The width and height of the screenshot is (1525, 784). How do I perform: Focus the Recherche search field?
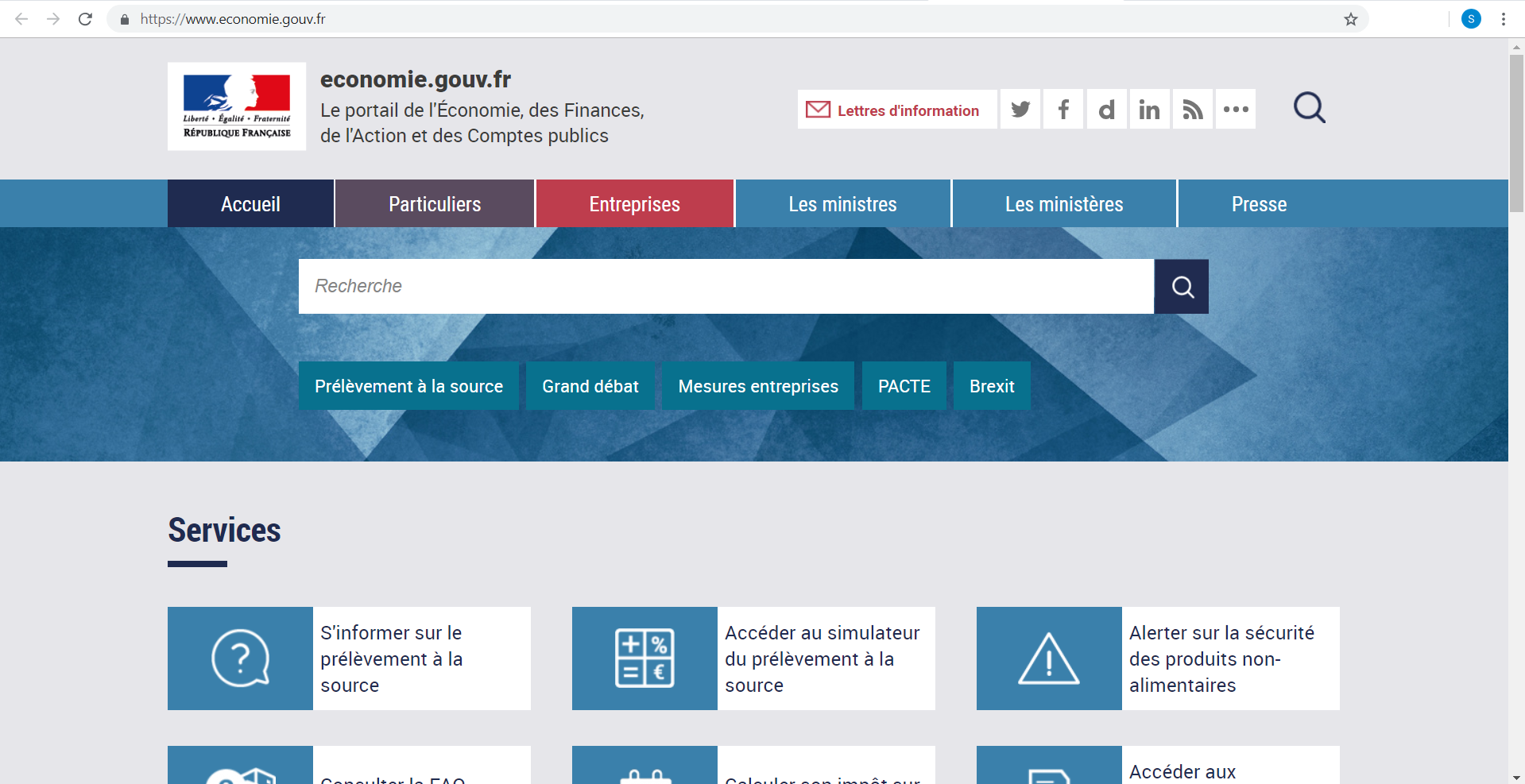(x=726, y=287)
